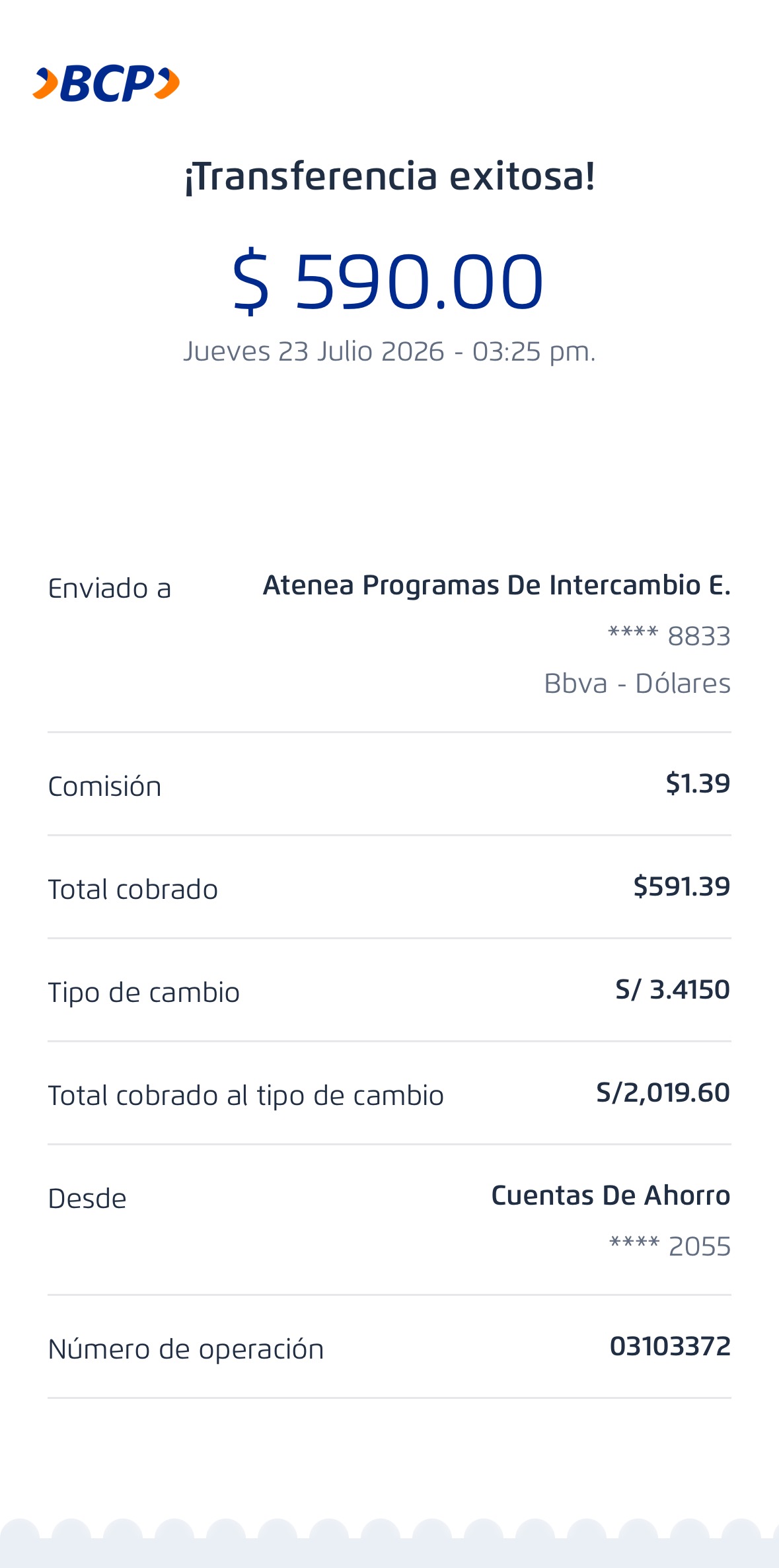Tap the BCP logo
The width and height of the screenshot is (779, 1568).
click(x=106, y=84)
